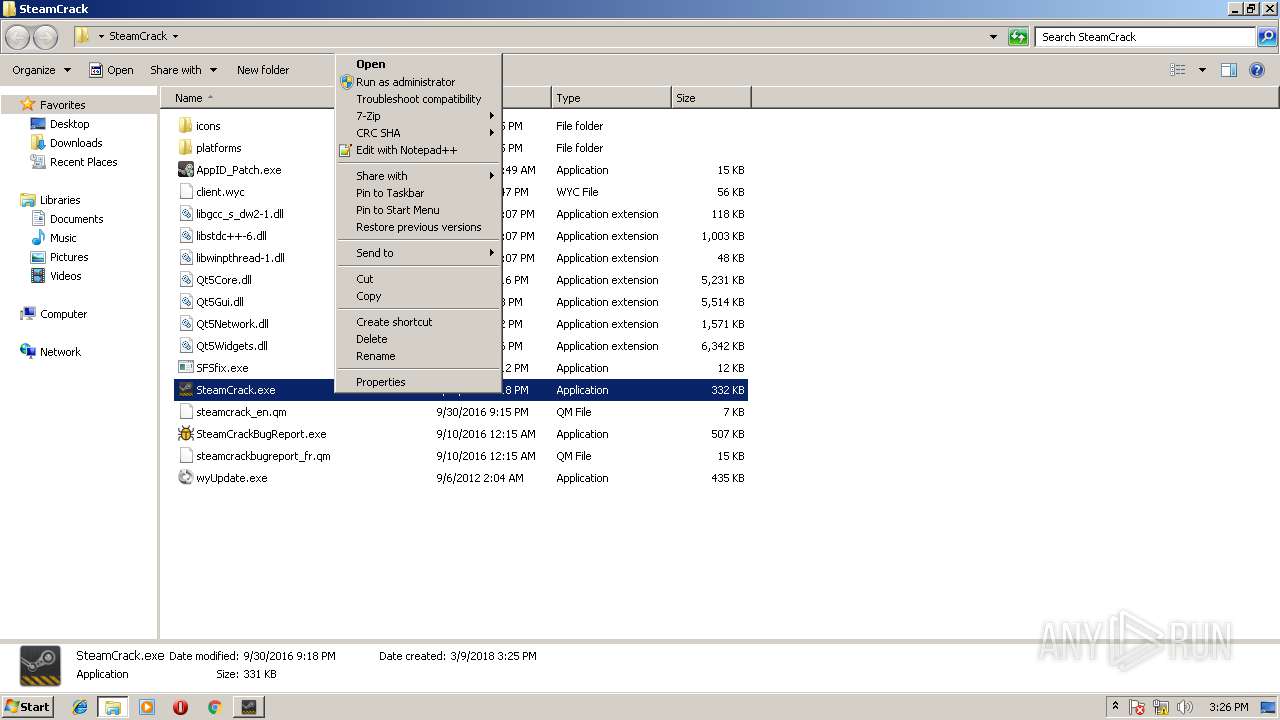This screenshot has height=720, width=1280.
Task: Click the Back navigation button
Action: (x=18, y=37)
